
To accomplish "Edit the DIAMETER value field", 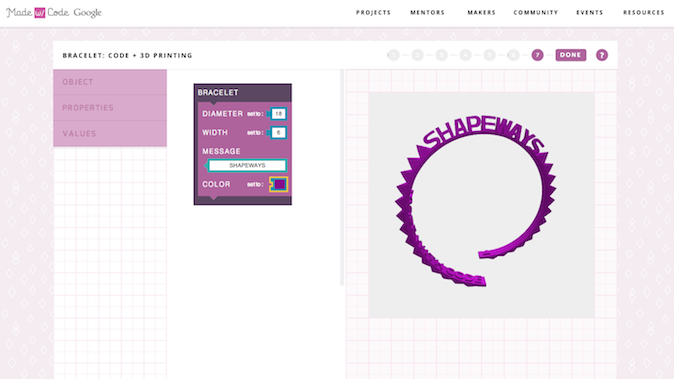I will pyautogui.click(x=279, y=114).
